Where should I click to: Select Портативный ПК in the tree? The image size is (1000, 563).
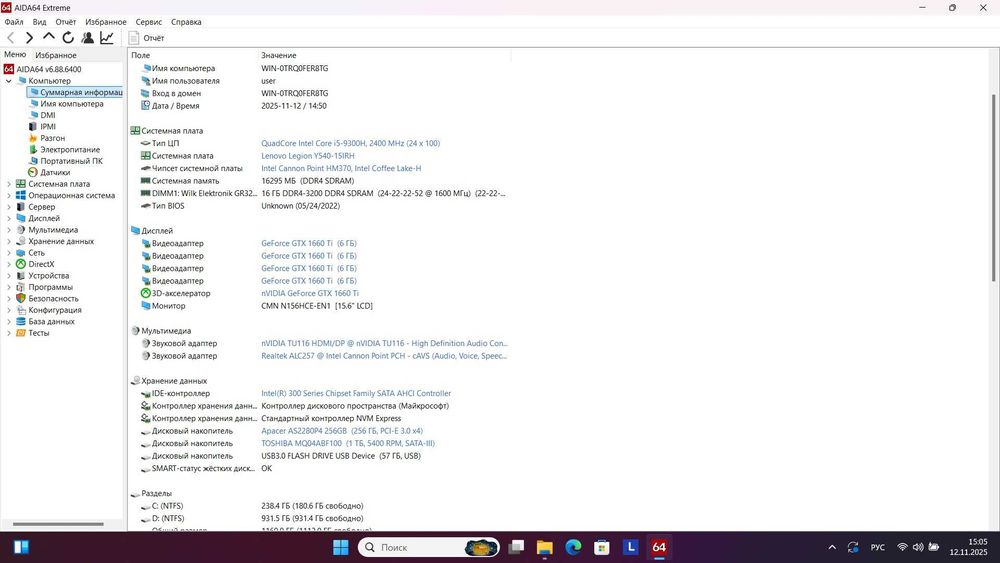click(71, 161)
